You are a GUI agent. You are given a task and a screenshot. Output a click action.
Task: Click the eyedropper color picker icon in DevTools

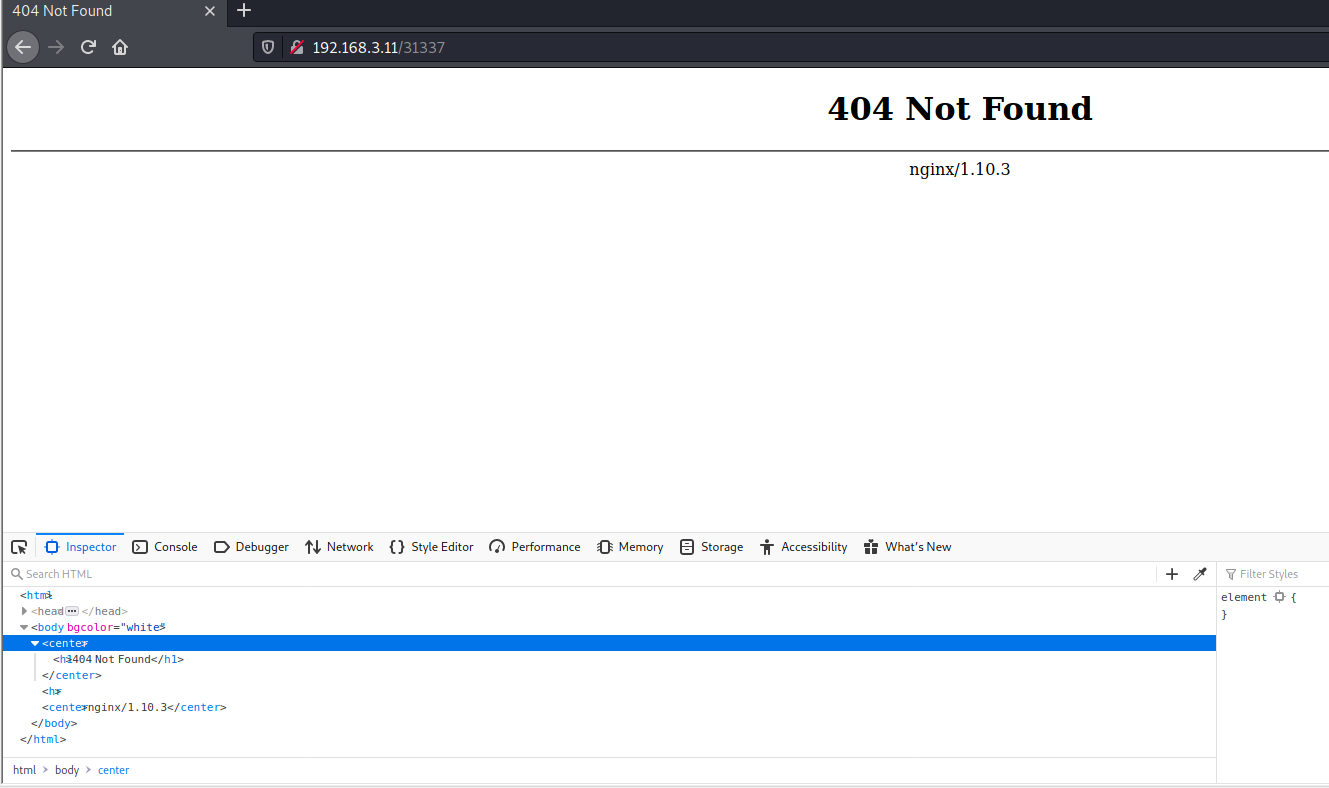[1199, 574]
